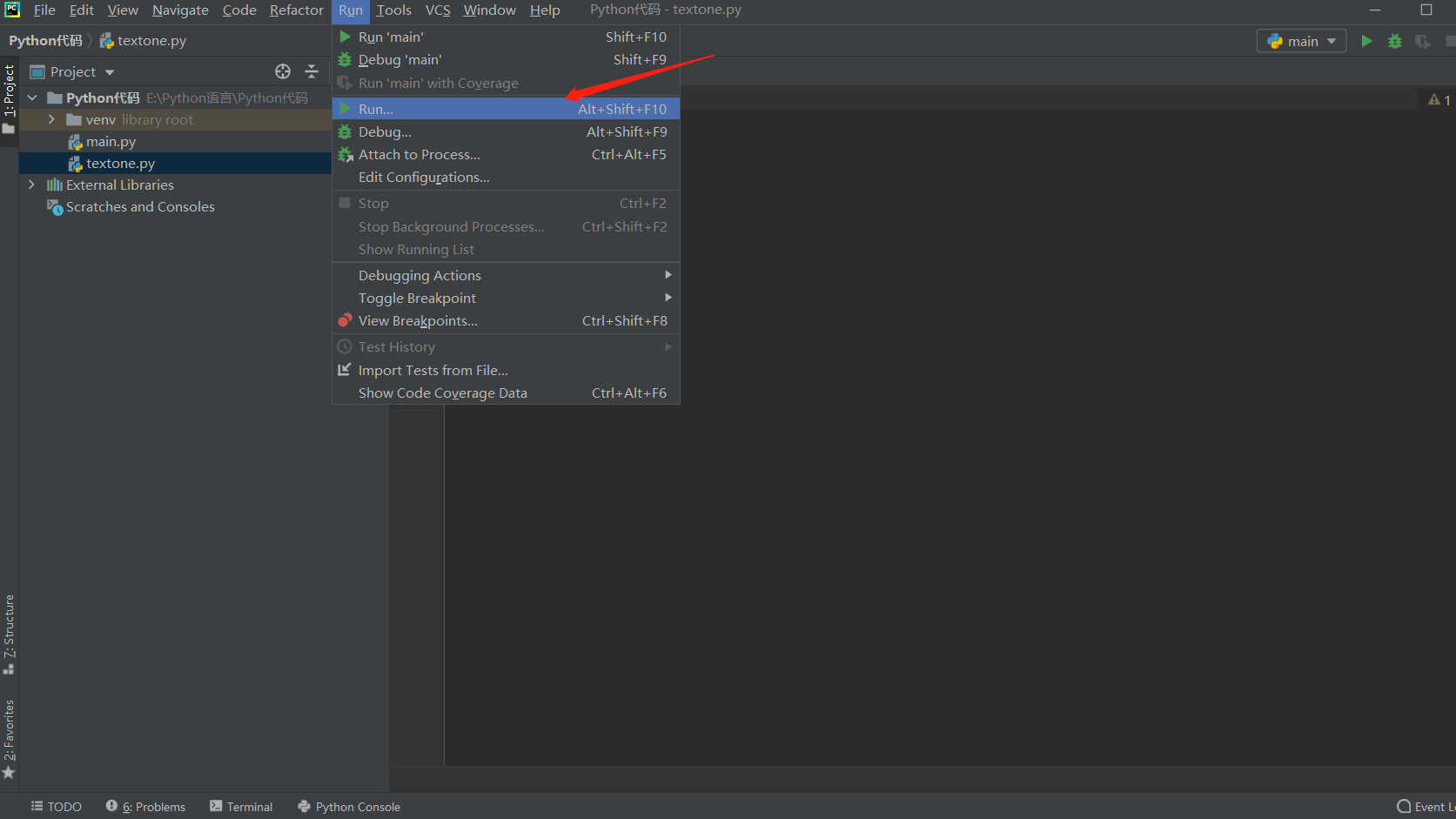
Task: Select textone.py in project tree
Action: pos(120,163)
